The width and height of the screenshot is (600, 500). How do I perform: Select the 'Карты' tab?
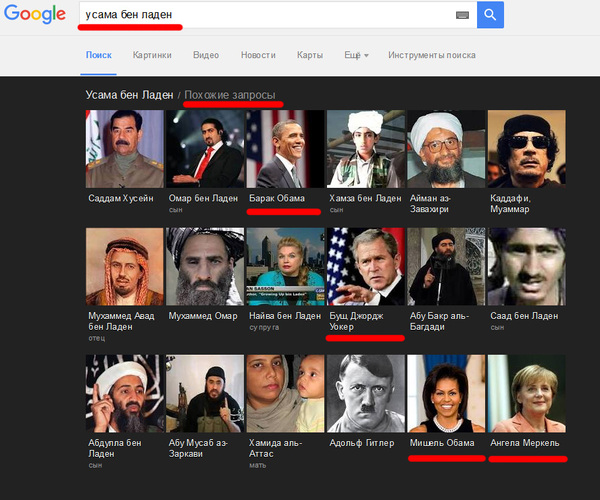[x=310, y=55]
